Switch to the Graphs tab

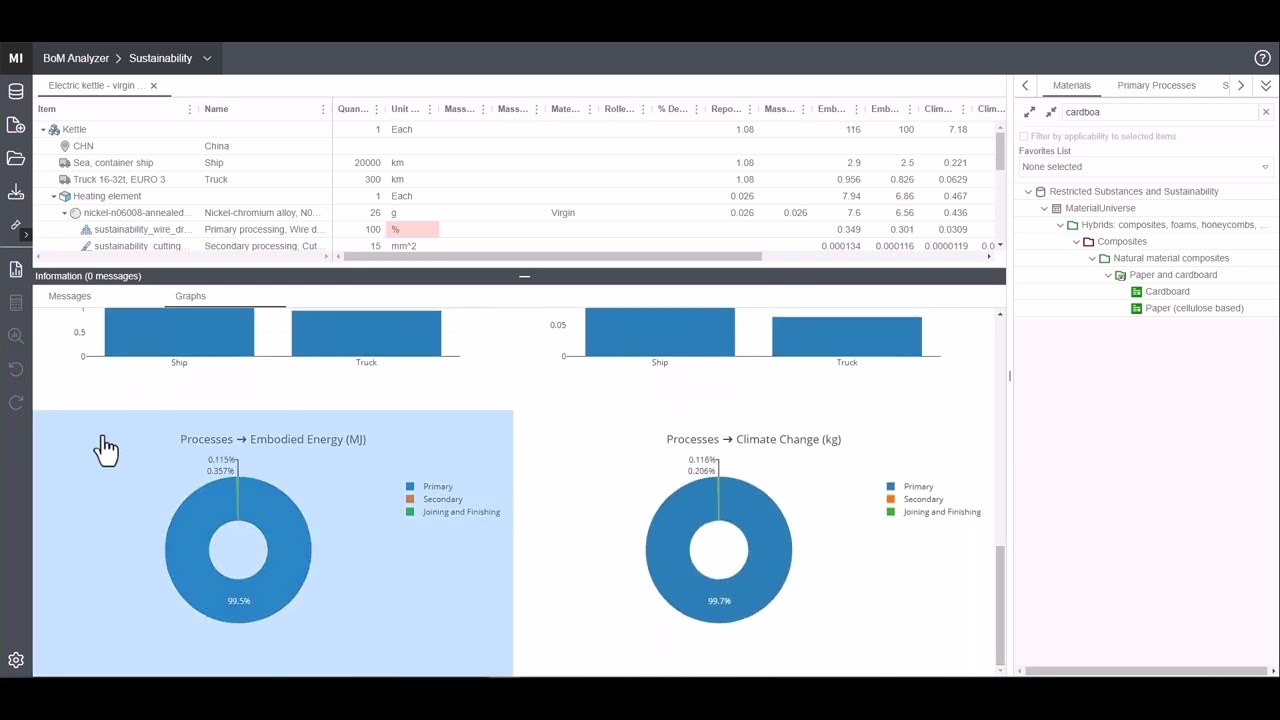coord(191,296)
